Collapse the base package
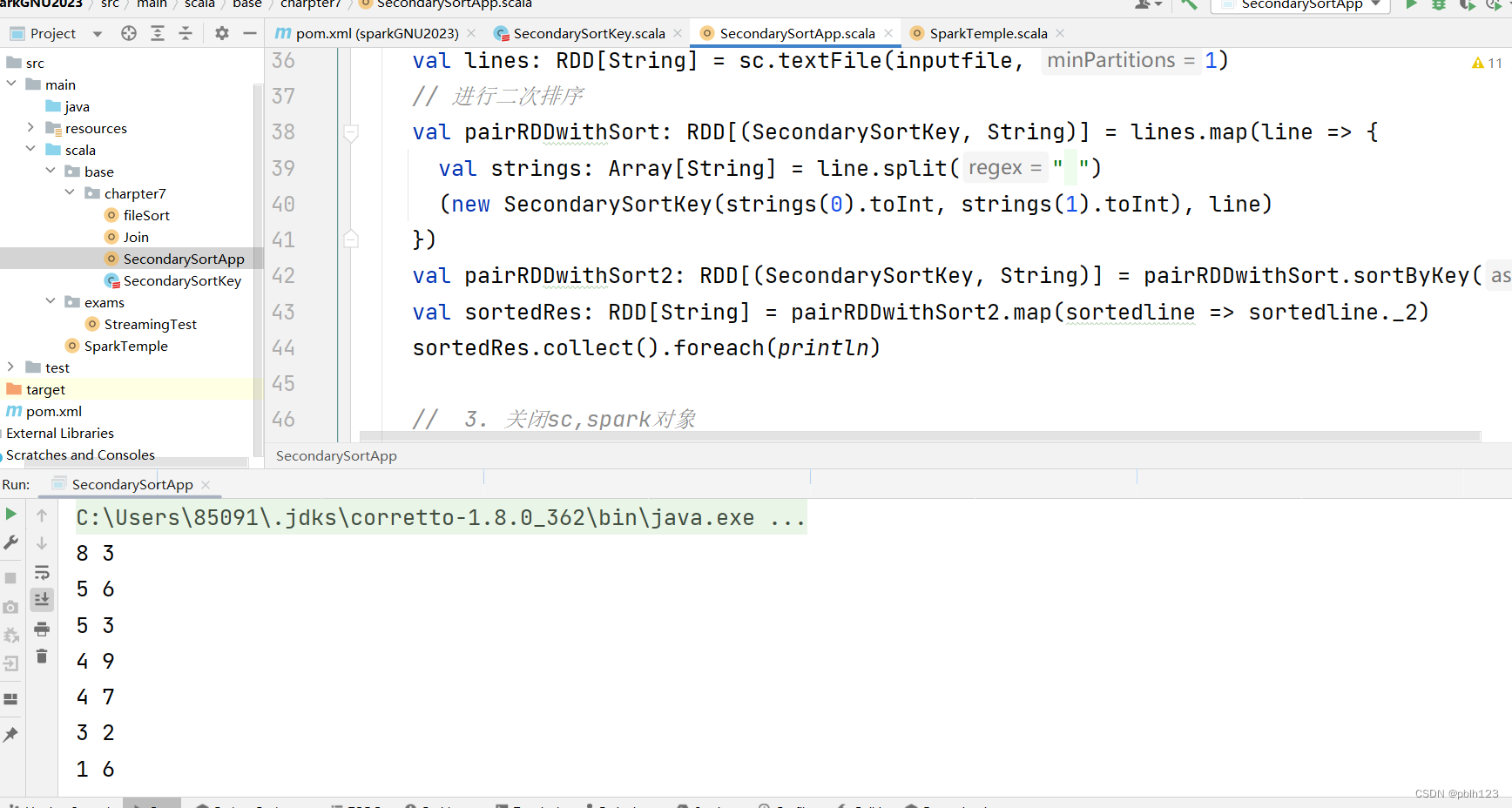Screen dimensions: 1512x808 [x=51, y=171]
